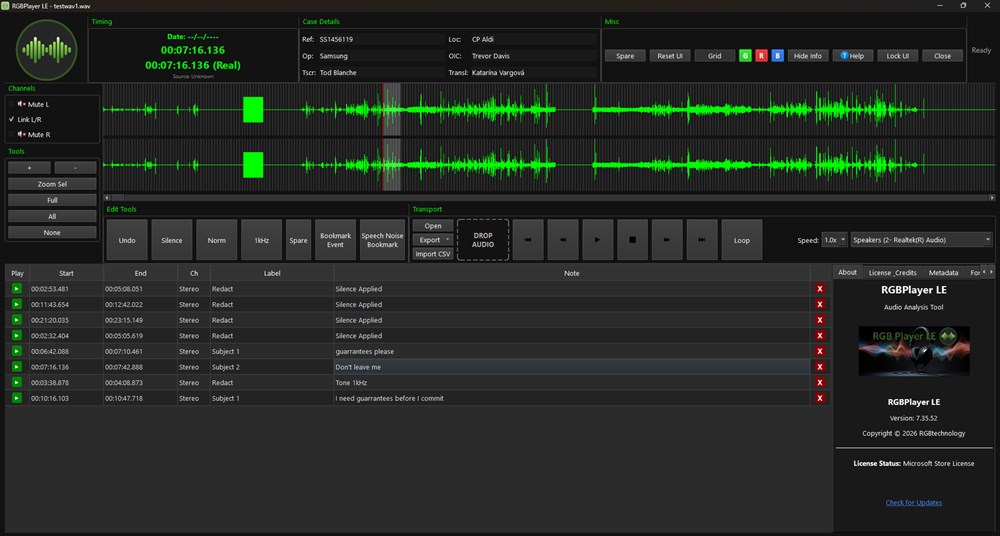The width and height of the screenshot is (1000, 536).
Task: Delete the row starting 00:02:53.481
Action: [820, 288]
